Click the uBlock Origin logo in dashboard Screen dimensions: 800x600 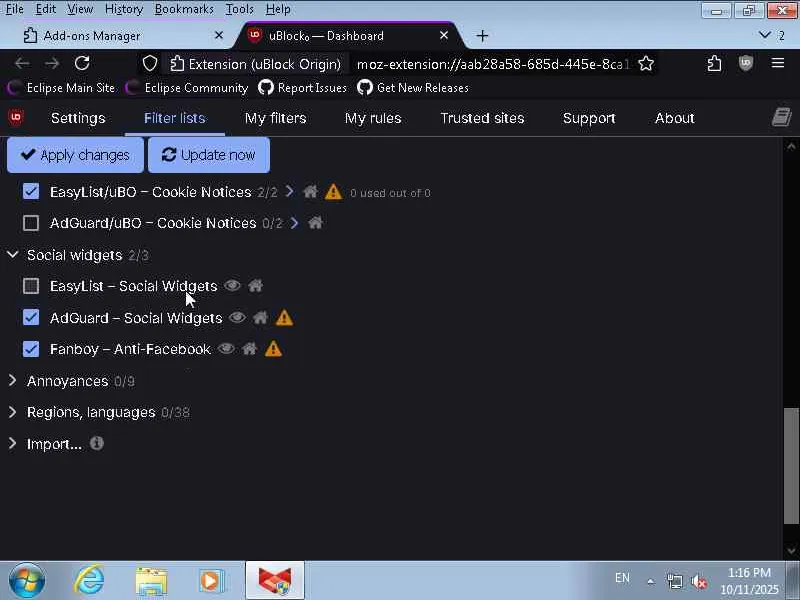pyautogui.click(x=16, y=118)
